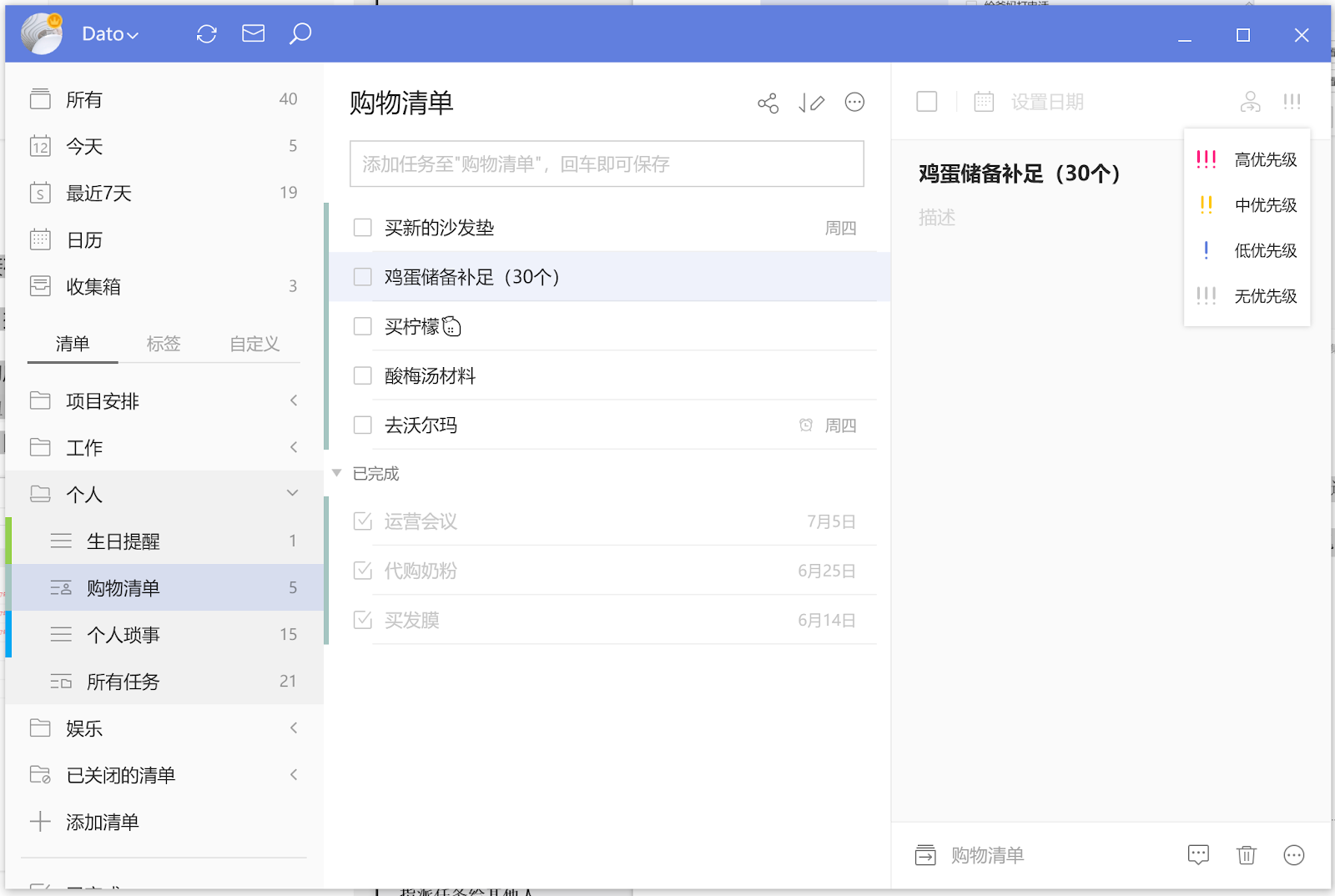
Task: Click the search magnifier icon
Action: point(300,33)
